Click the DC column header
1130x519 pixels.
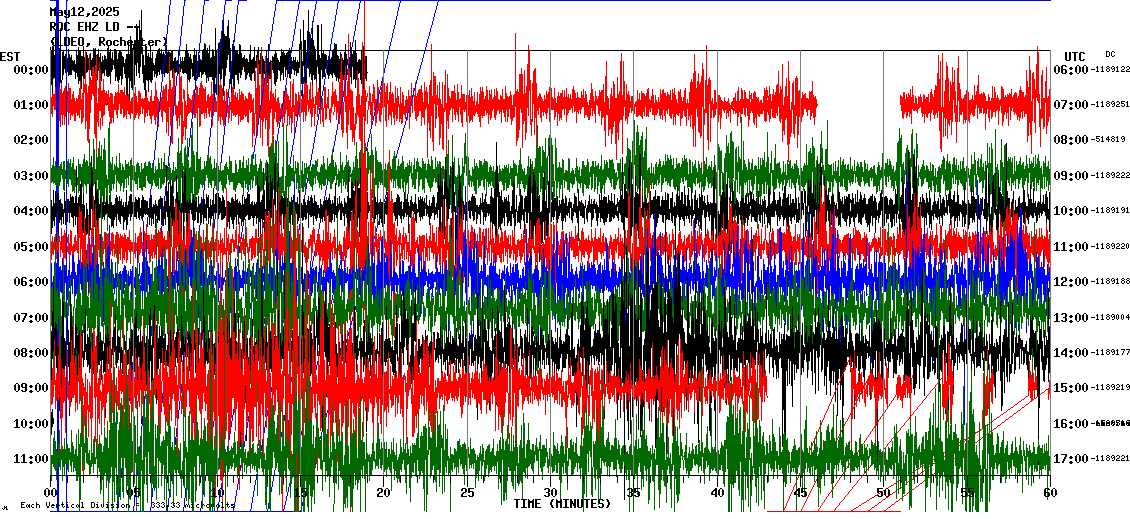coord(1110,54)
